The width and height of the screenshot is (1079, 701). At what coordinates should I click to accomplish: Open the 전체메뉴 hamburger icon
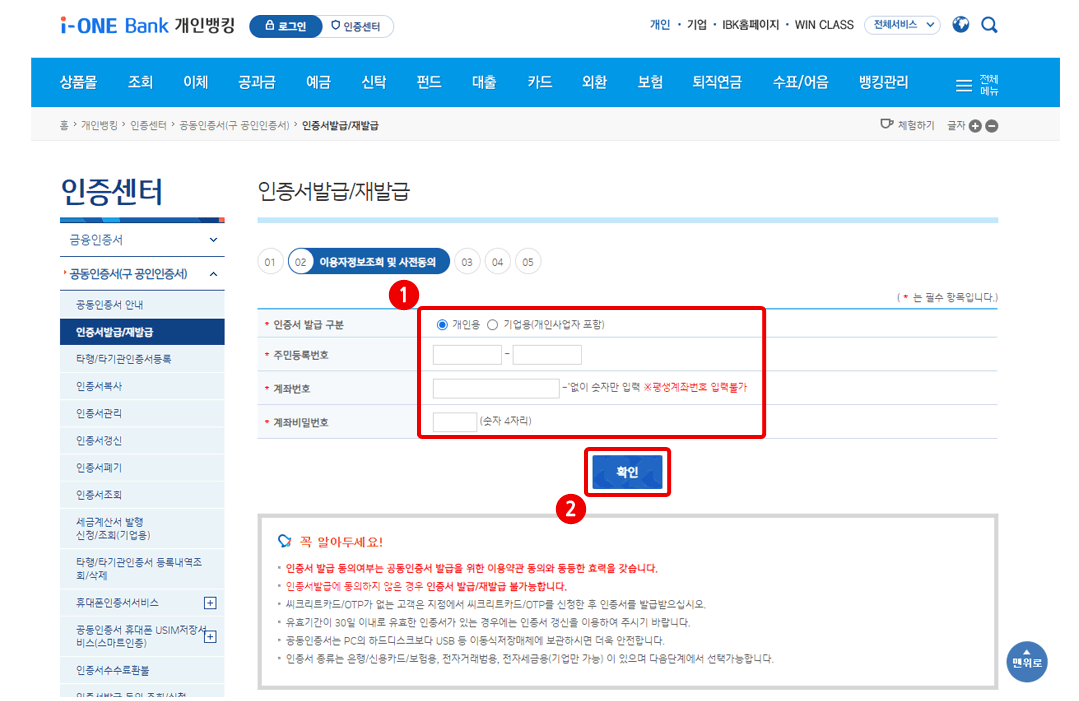[x=963, y=85]
